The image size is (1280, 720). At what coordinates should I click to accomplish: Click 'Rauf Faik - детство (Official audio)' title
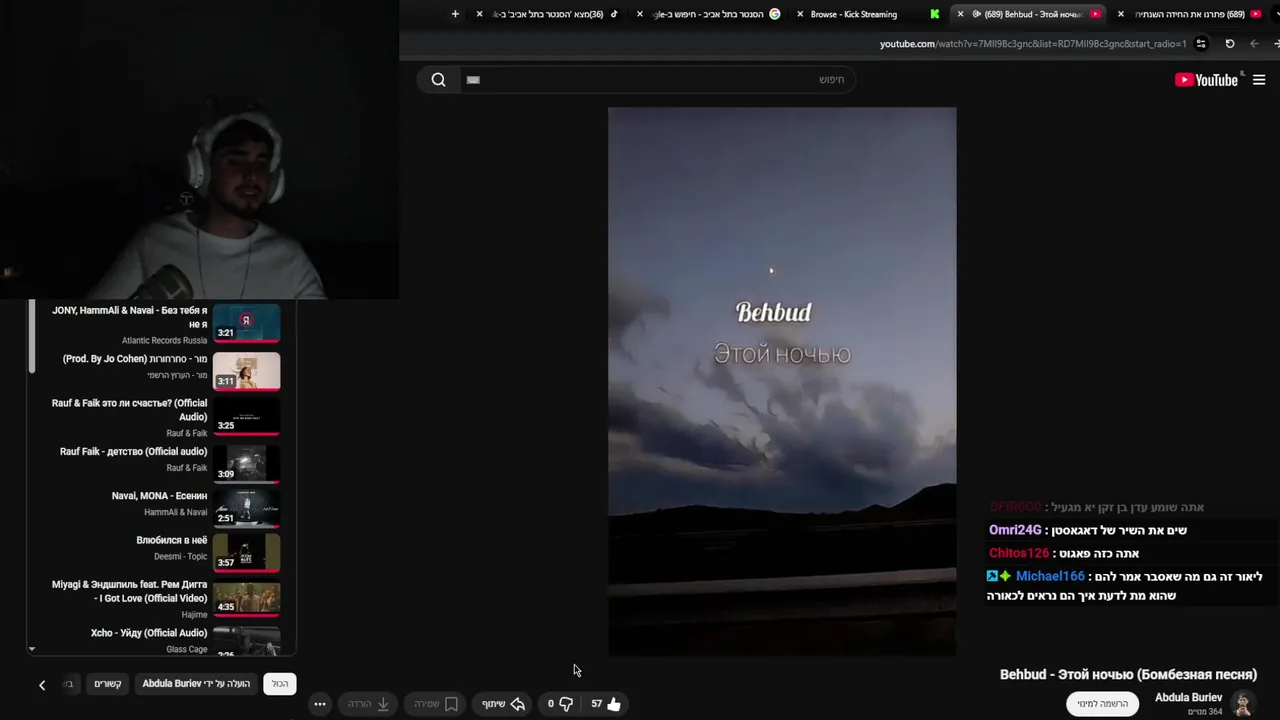(x=133, y=452)
